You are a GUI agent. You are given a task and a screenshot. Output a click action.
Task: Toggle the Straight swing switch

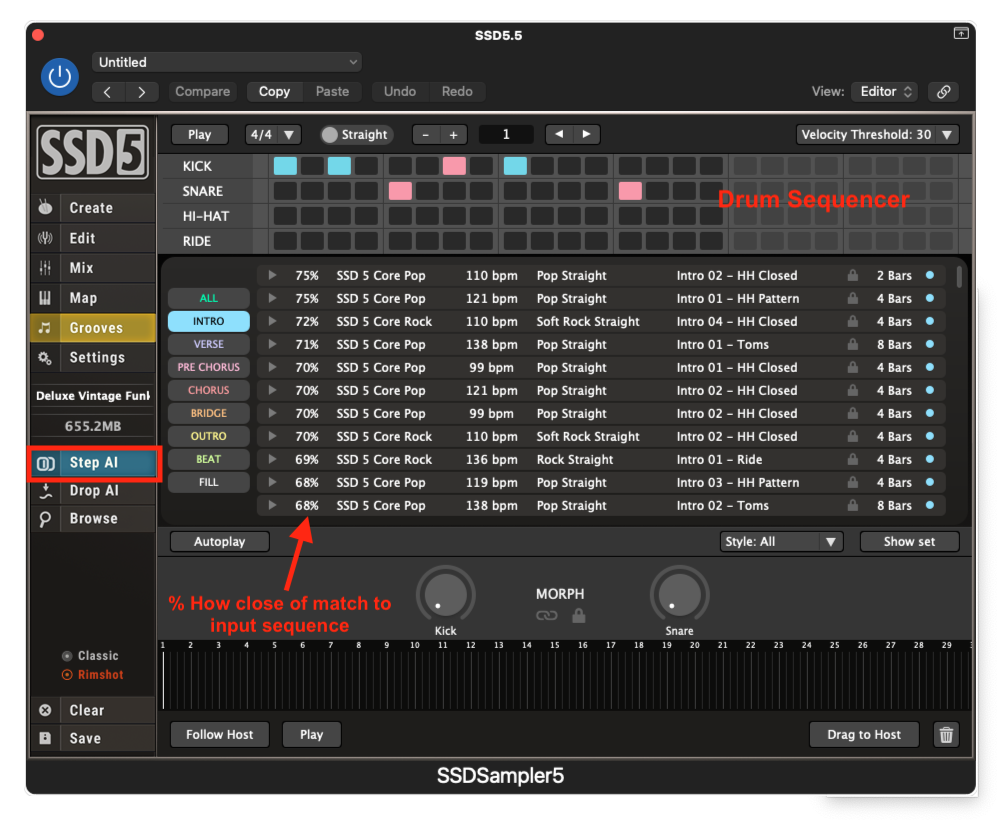[329, 135]
